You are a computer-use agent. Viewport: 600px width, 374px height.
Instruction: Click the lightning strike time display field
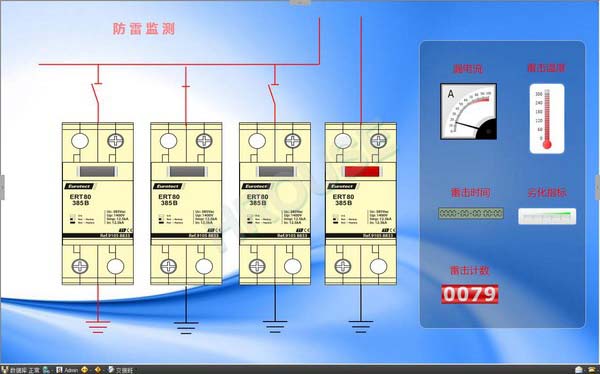(x=471, y=213)
